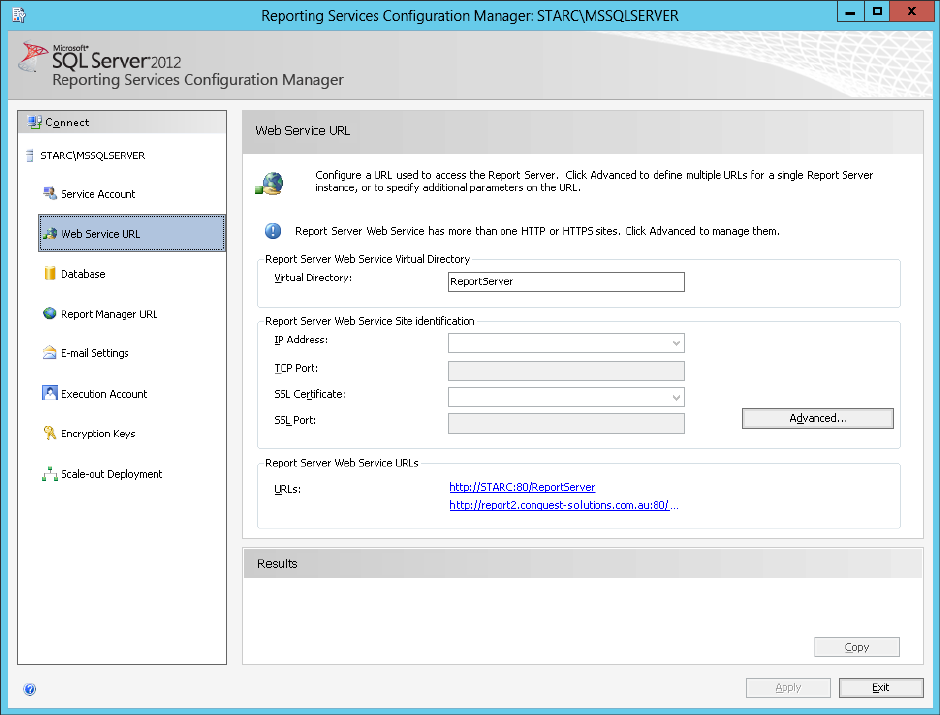Click the Apply button

pyautogui.click(x=788, y=687)
